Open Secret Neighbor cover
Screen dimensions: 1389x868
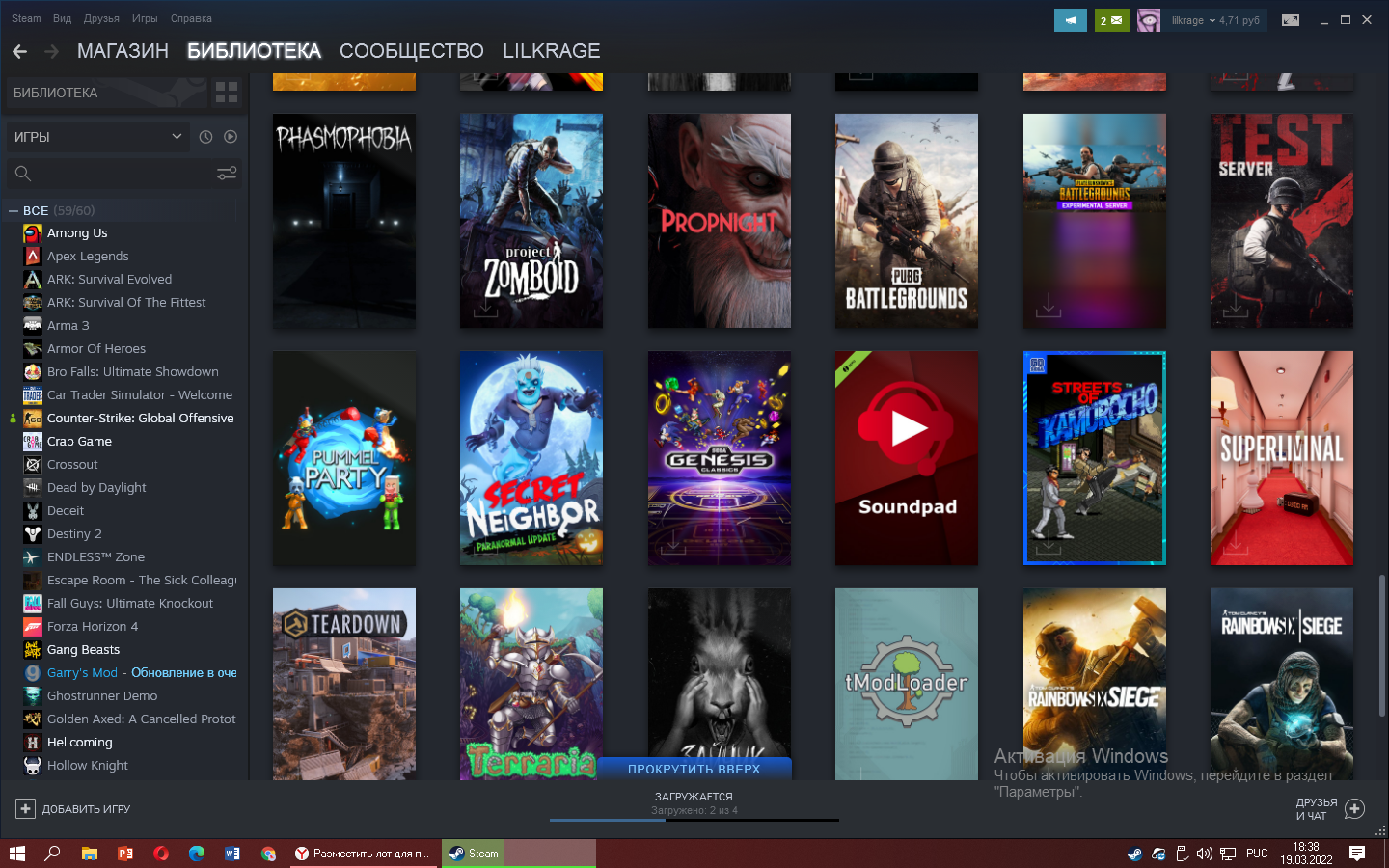click(531, 458)
